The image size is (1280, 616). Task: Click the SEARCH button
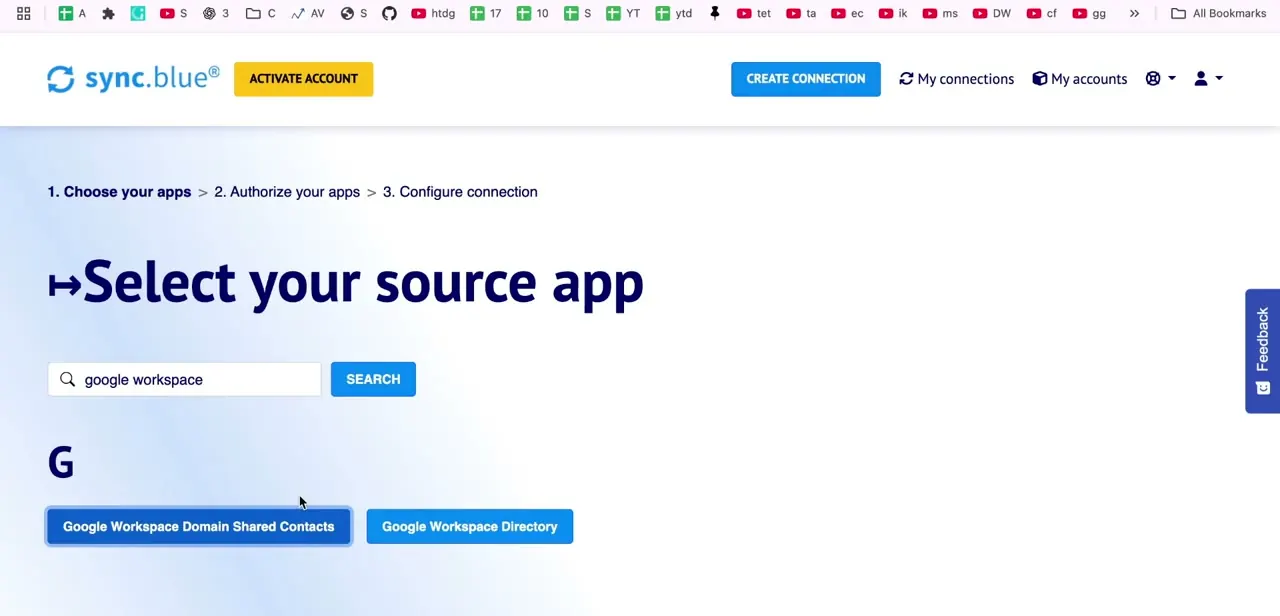point(373,379)
